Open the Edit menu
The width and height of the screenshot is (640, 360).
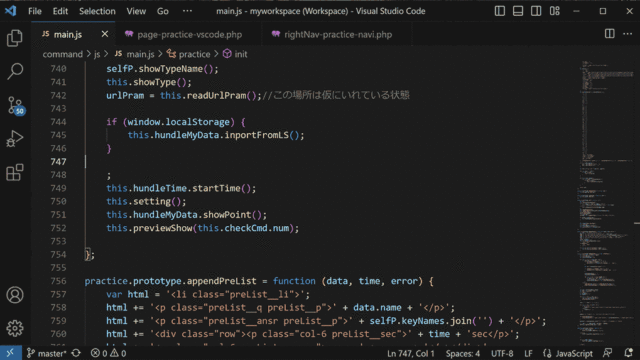click(x=60, y=11)
